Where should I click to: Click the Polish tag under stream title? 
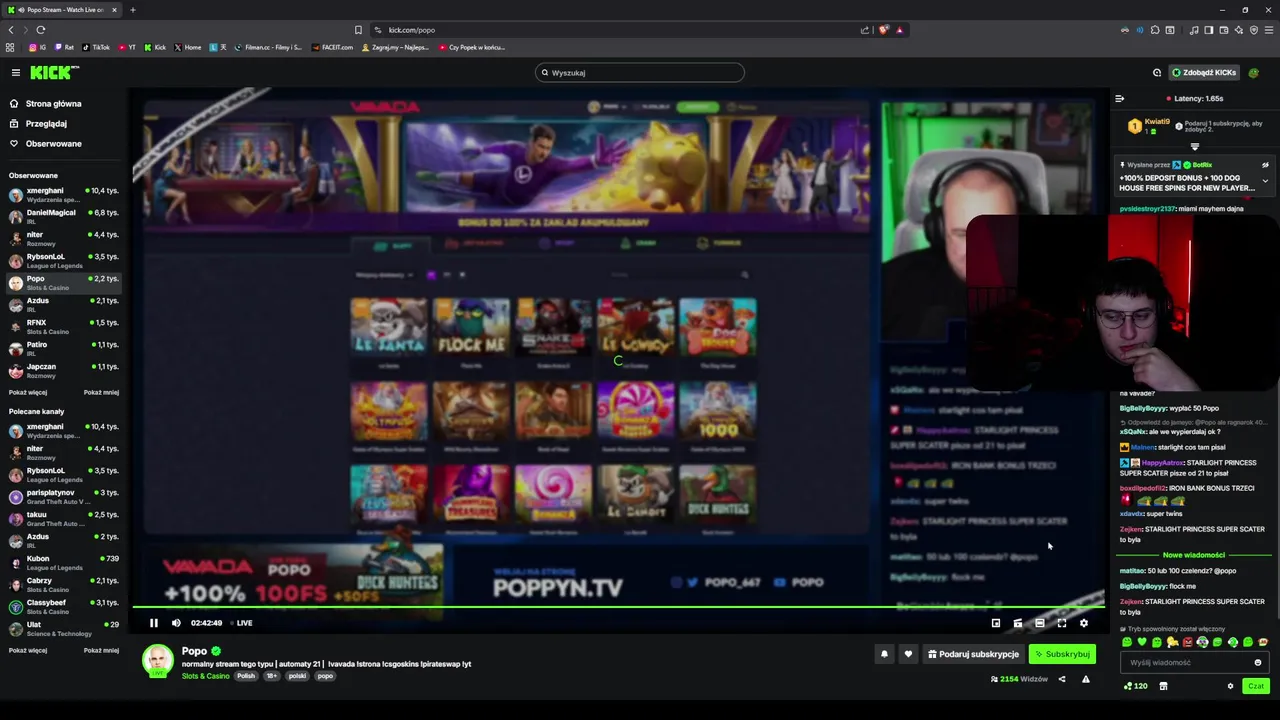pos(246,676)
